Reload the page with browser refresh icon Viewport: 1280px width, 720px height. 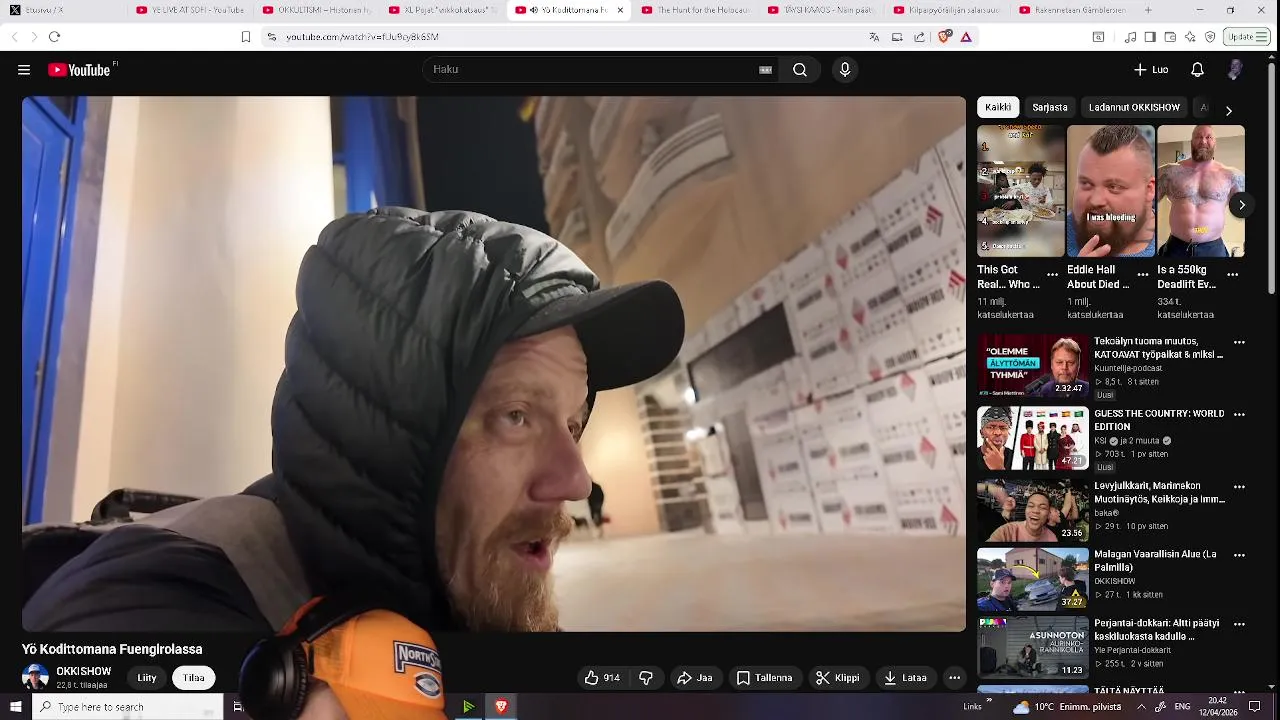pos(54,37)
